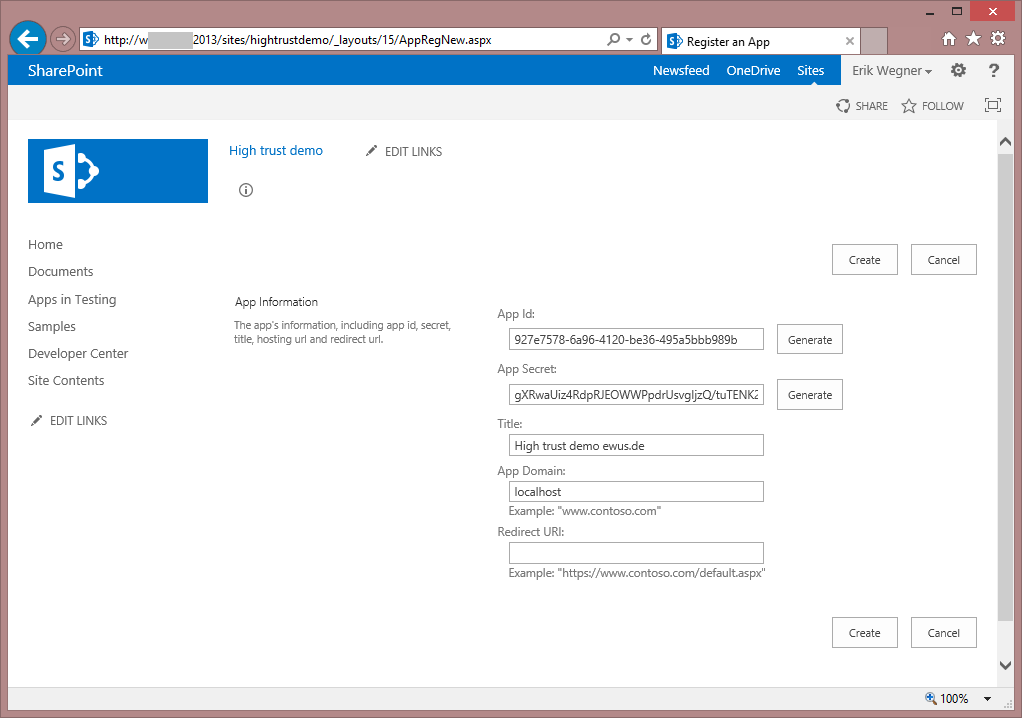This screenshot has height=718, width=1022.
Task: Open the Erik Wegner user menu
Action: [x=891, y=70]
